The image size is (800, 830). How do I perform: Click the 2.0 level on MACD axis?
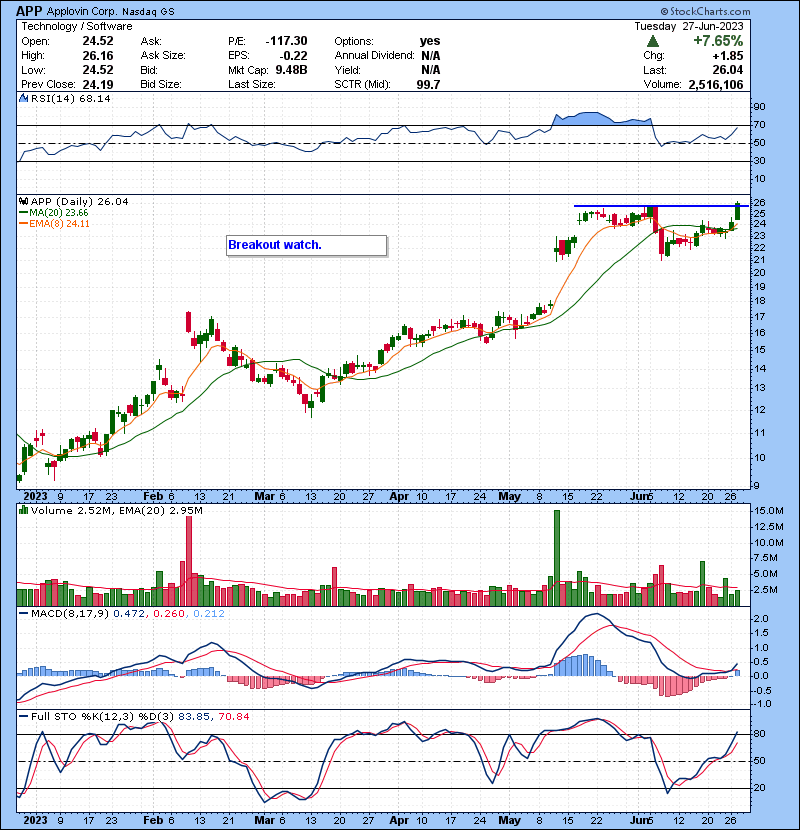[x=761, y=619]
